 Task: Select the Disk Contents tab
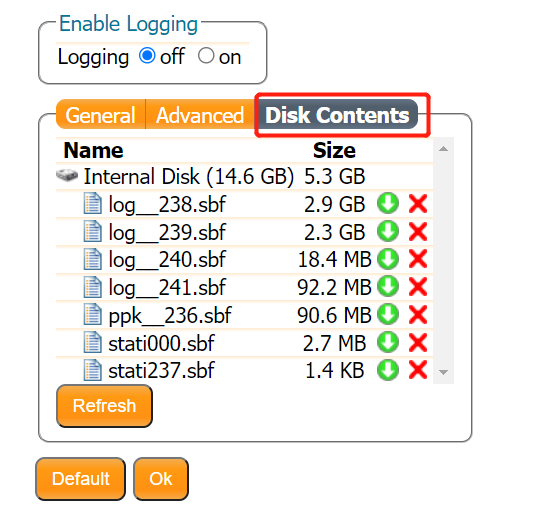click(337, 114)
